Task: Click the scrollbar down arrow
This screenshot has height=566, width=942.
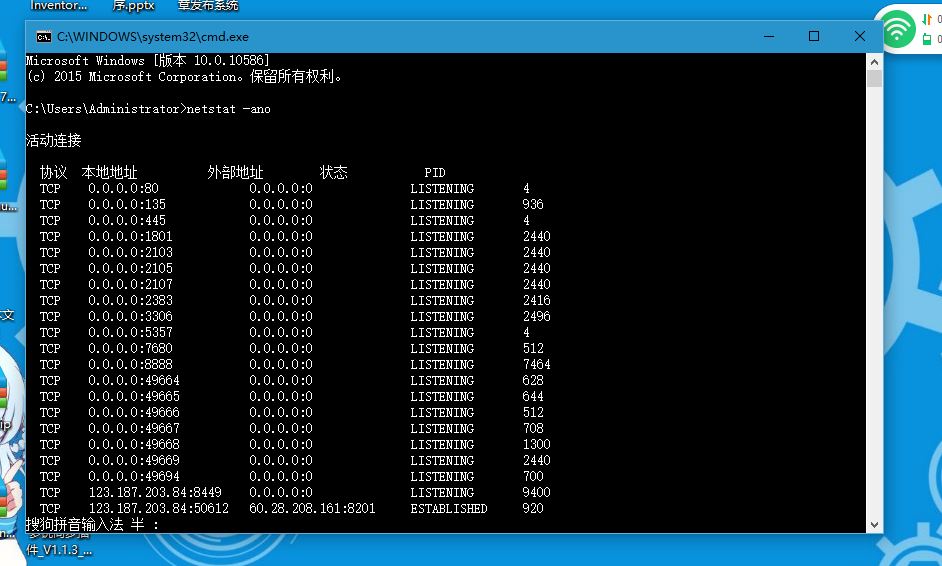Action: (874, 525)
